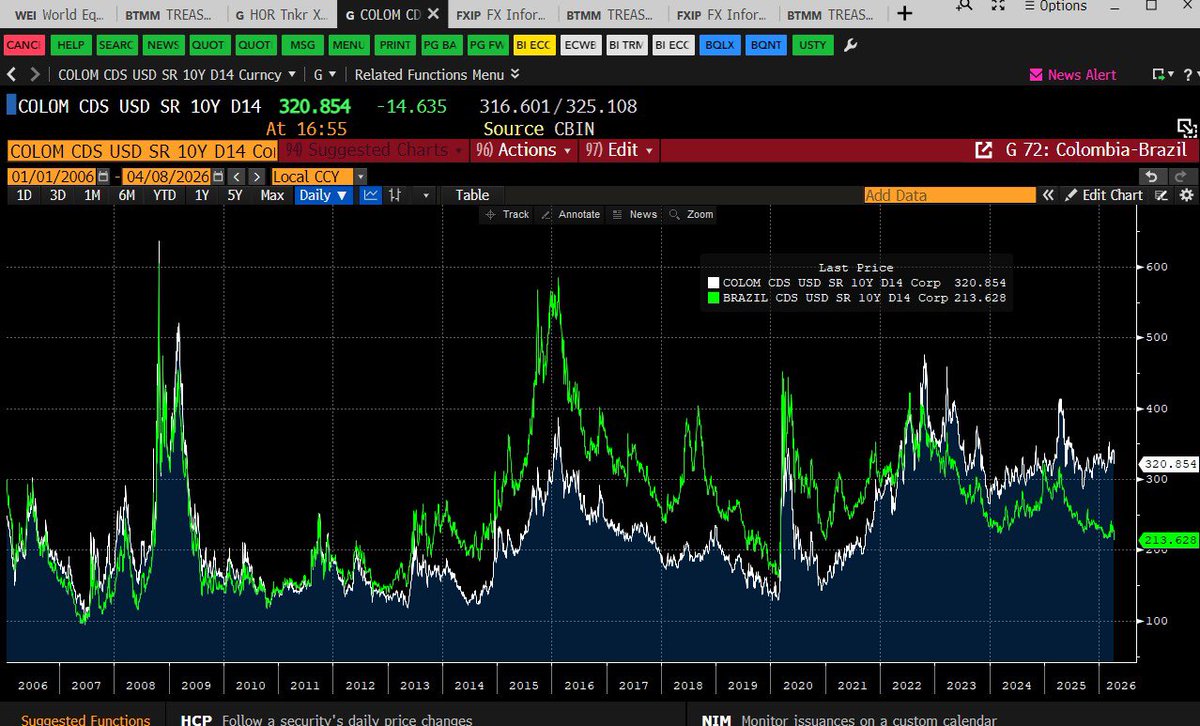Screen dimensions: 1200x726
Task: Activate the Annotate tool
Action: point(570,214)
